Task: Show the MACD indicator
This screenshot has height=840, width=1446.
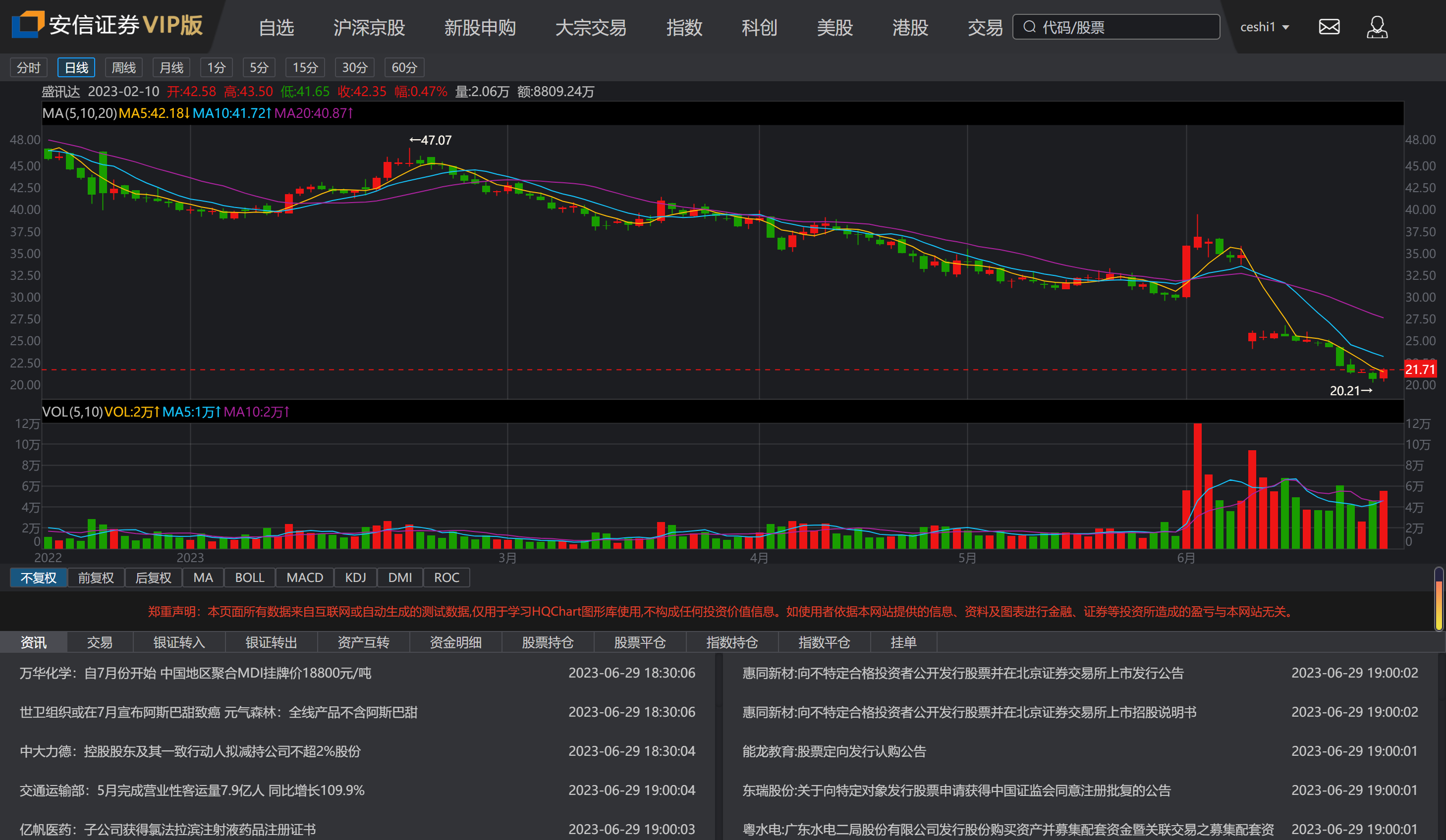Action: coord(305,577)
